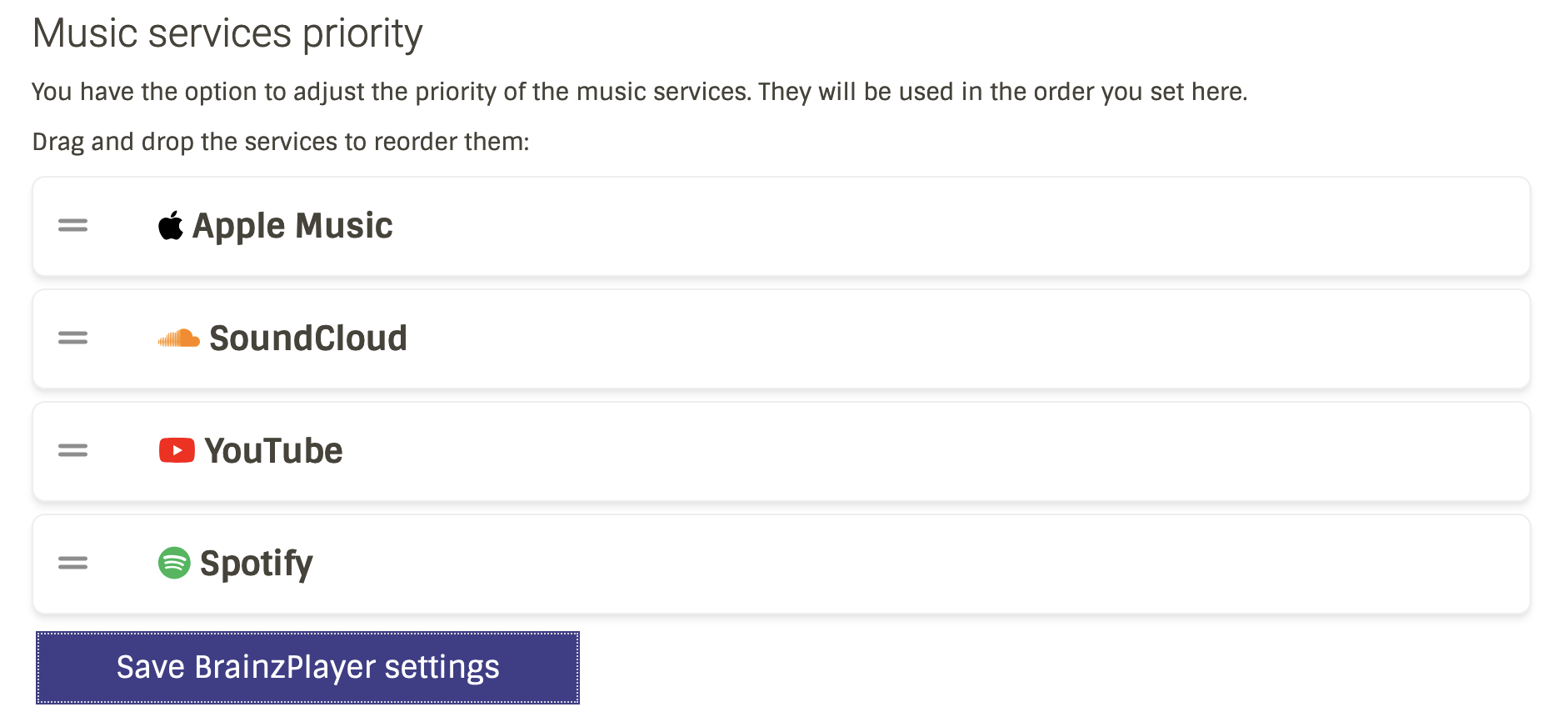
Task: Select the SoundCloud service label
Action: [308, 338]
